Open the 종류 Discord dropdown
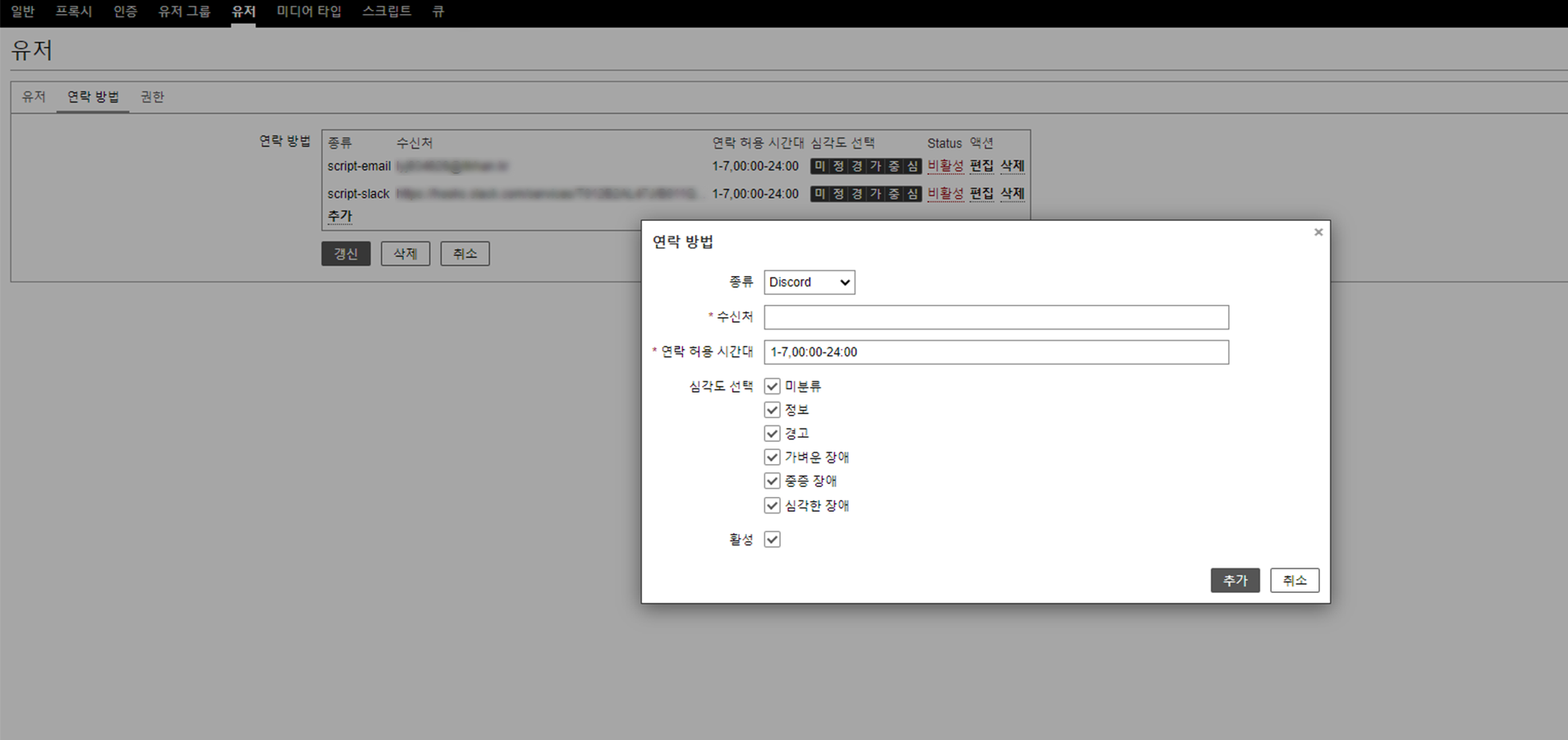Viewport: 1568px width, 740px height. point(809,282)
